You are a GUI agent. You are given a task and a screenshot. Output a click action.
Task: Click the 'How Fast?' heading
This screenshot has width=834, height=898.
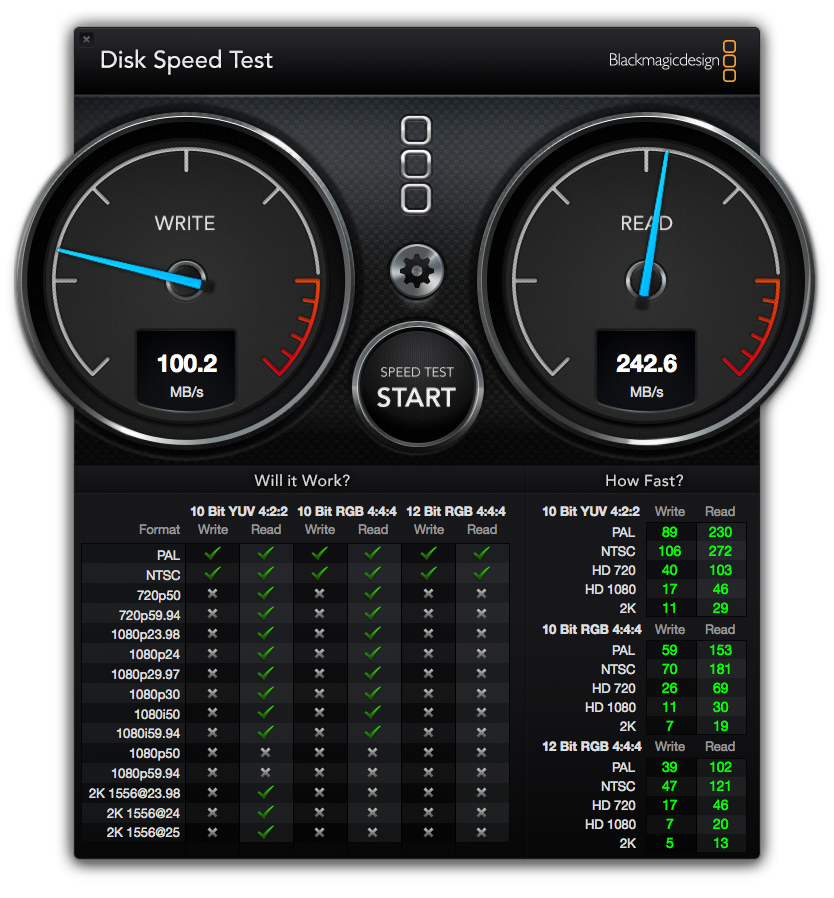tap(644, 480)
